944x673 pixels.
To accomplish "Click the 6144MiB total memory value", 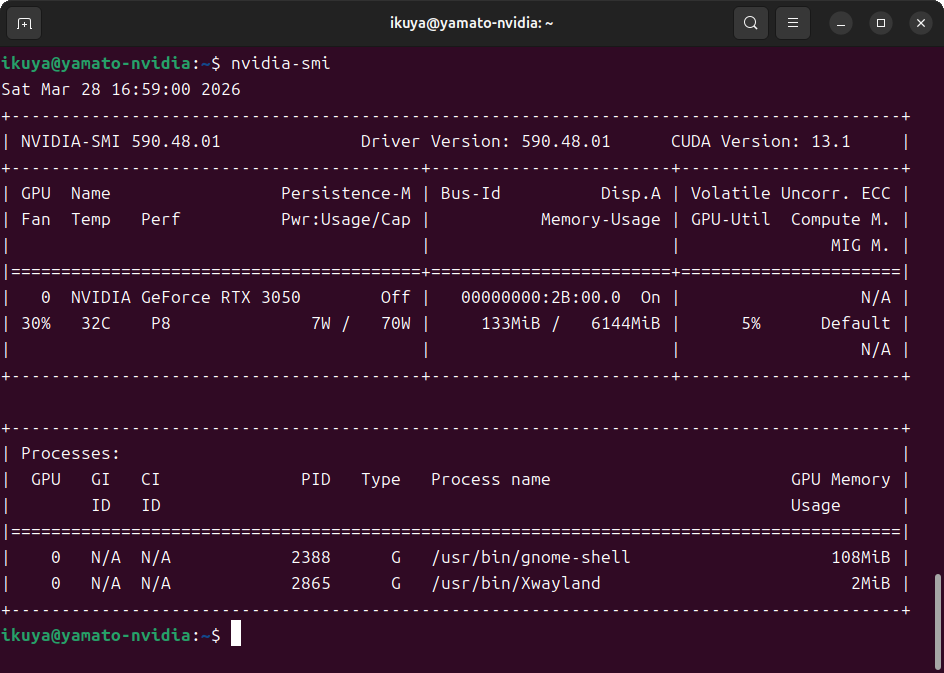I will tap(625, 323).
